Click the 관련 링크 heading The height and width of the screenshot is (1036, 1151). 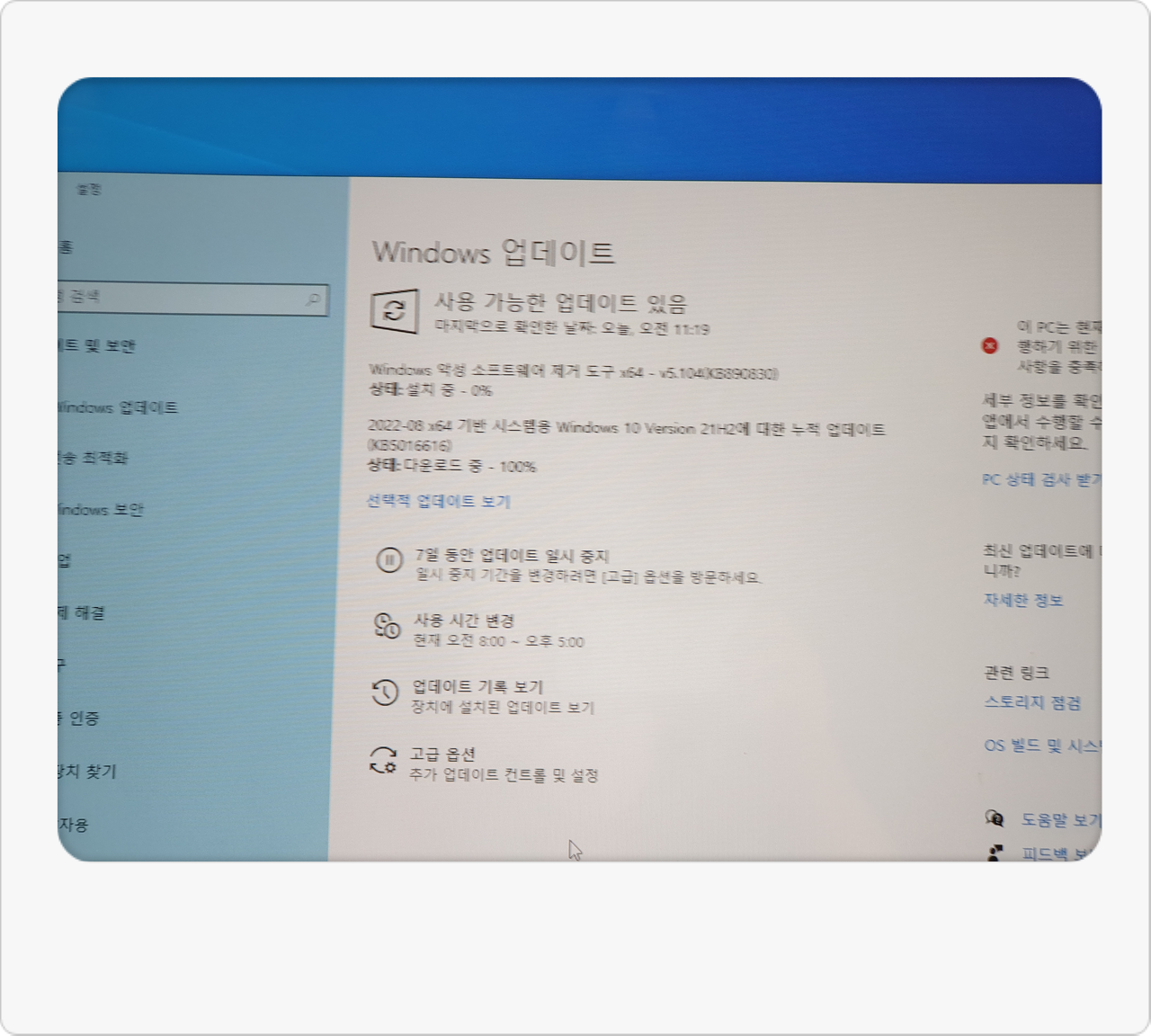click(x=1016, y=672)
